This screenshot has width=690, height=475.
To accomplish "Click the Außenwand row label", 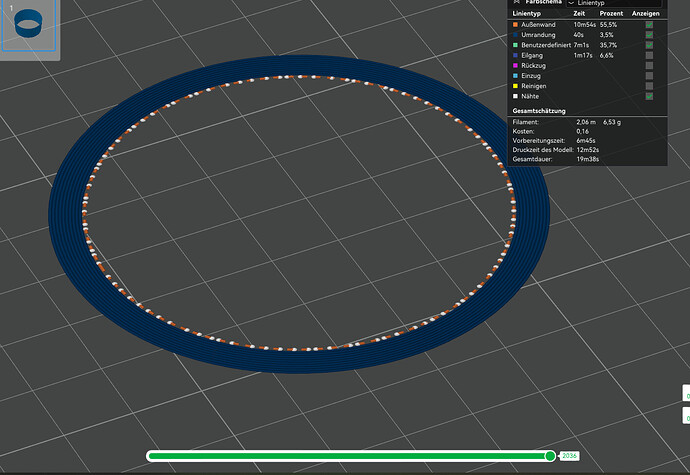I will tap(538, 25).
